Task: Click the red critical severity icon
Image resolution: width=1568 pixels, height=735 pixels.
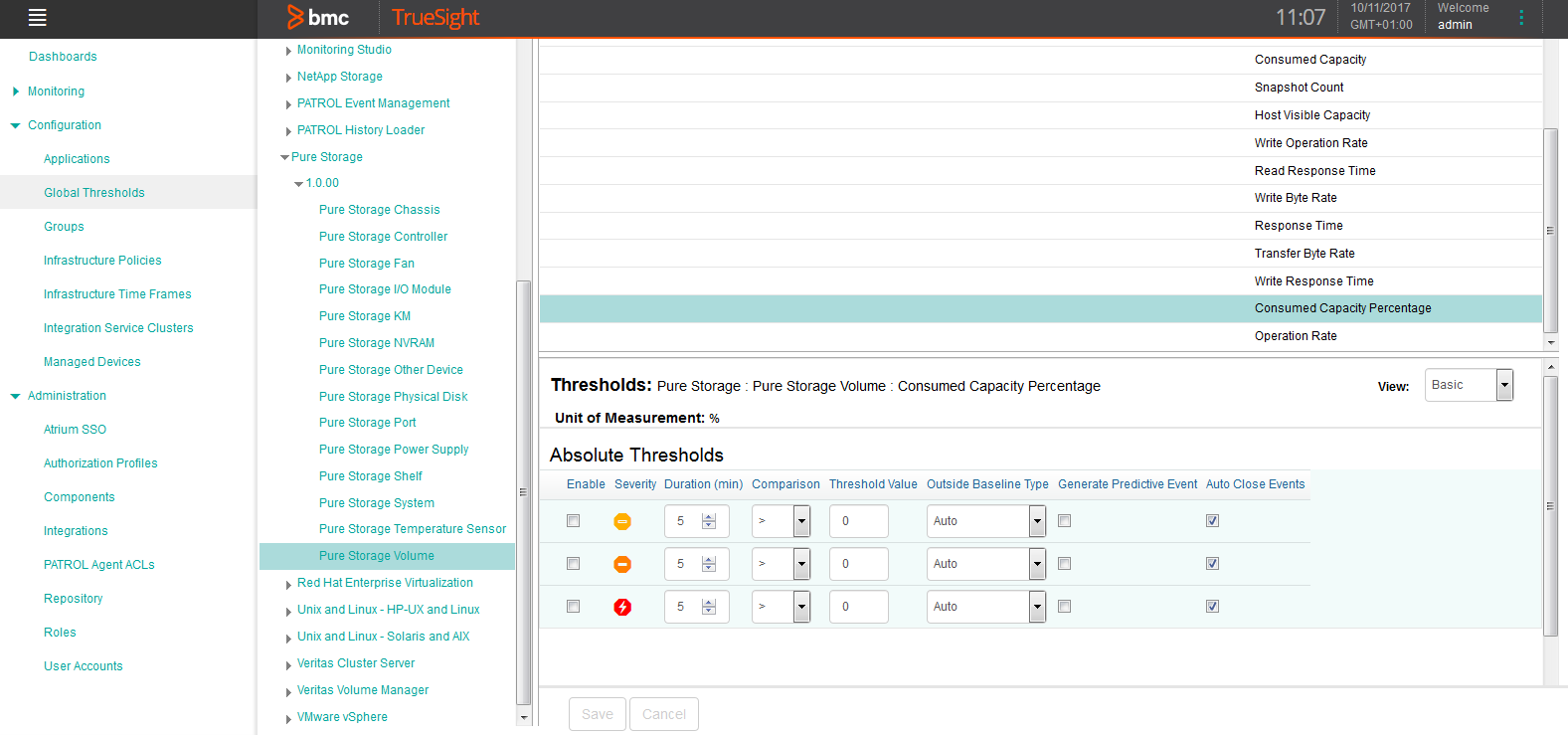Action: (x=622, y=607)
